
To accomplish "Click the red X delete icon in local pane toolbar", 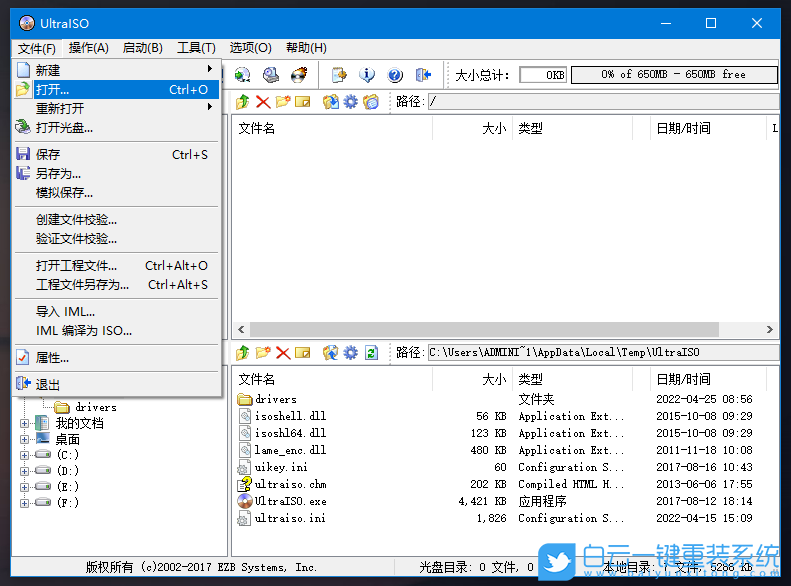I will pyautogui.click(x=283, y=353).
